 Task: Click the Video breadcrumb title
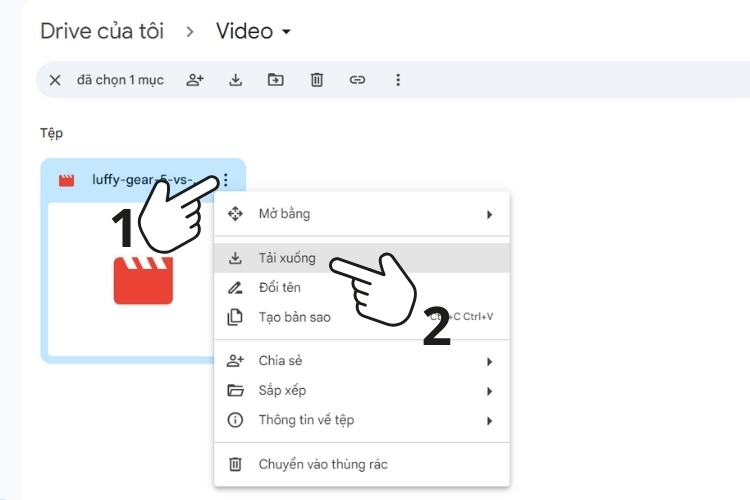(x=244, y=31)
